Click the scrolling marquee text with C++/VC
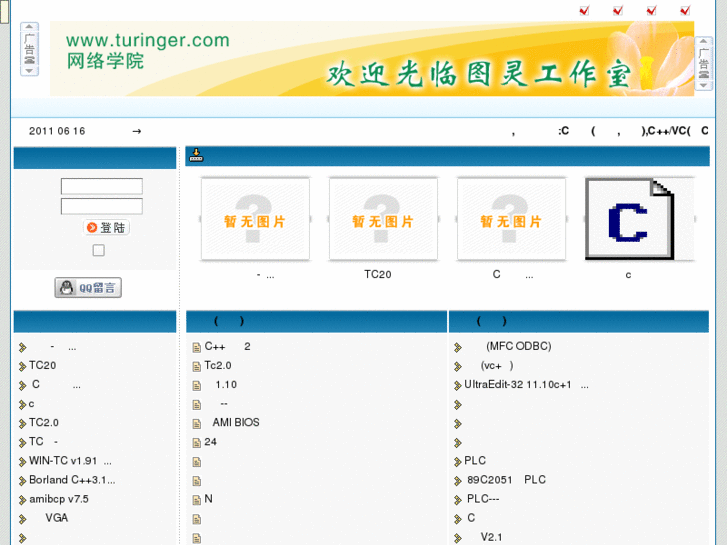727x545 pixels. point(610,131)
